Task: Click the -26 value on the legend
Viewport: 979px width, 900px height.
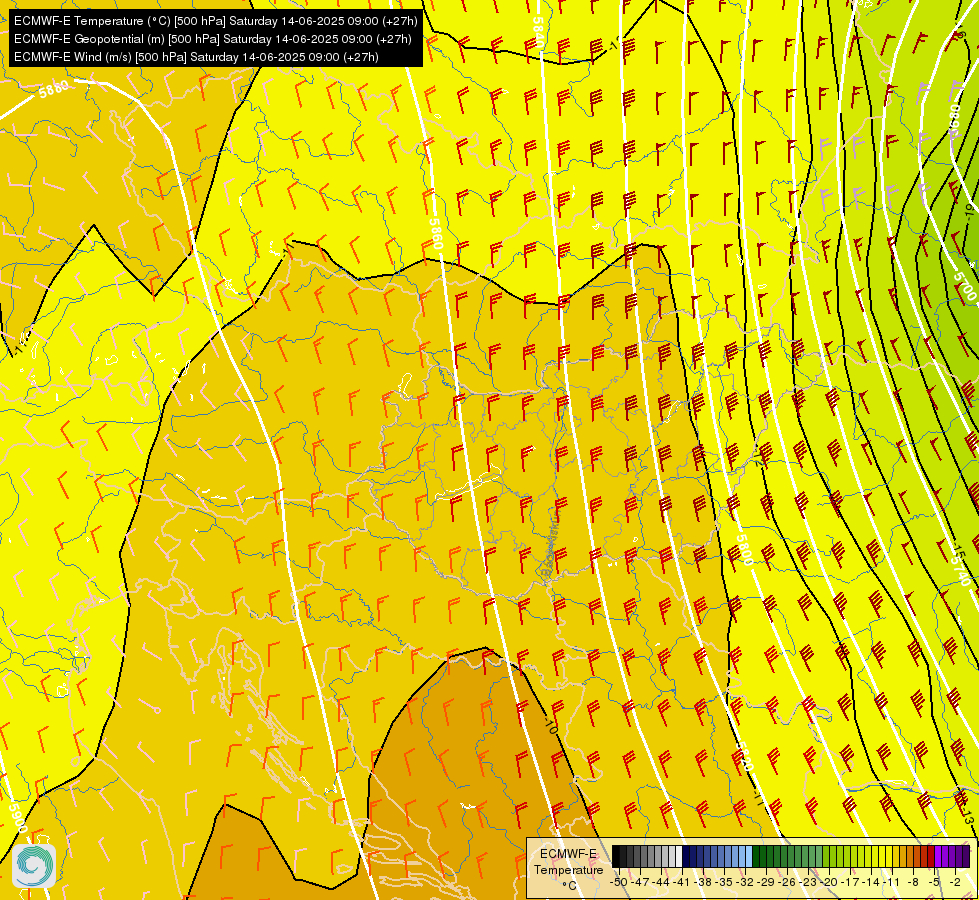Action: pyautogui.click(x=787, y=882)
